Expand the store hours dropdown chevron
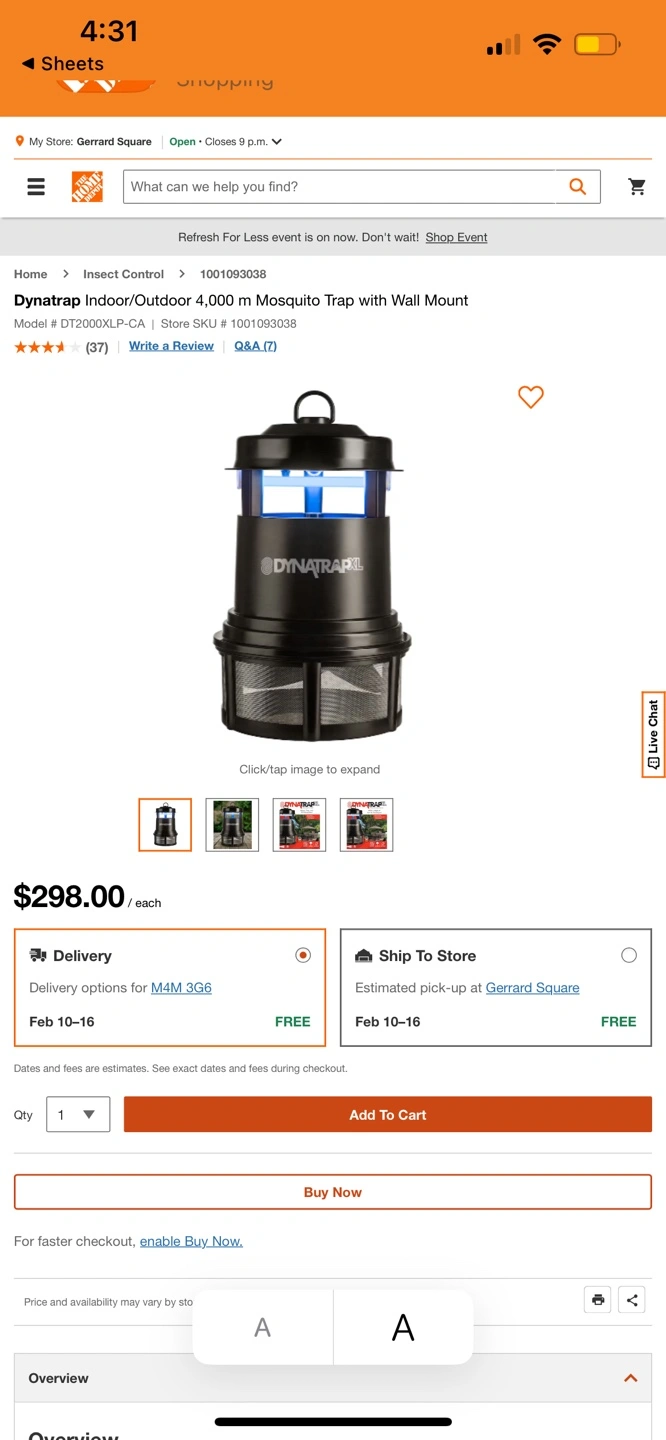Image resolution: width=666 pixels, height=1440 pixels. (277, 142)
